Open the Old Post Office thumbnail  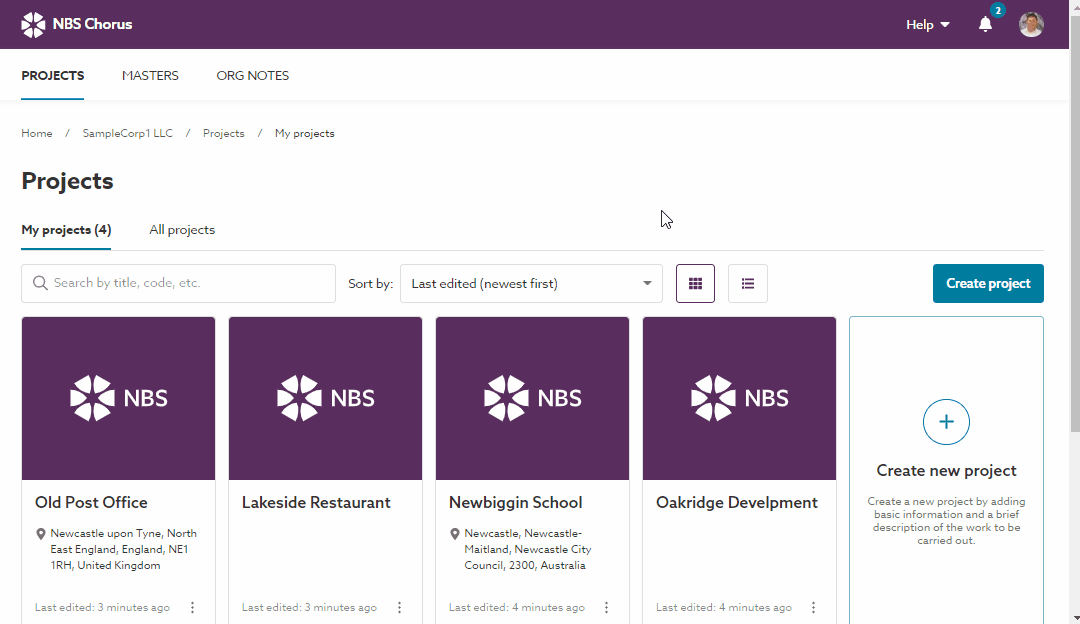coord(118,398)
